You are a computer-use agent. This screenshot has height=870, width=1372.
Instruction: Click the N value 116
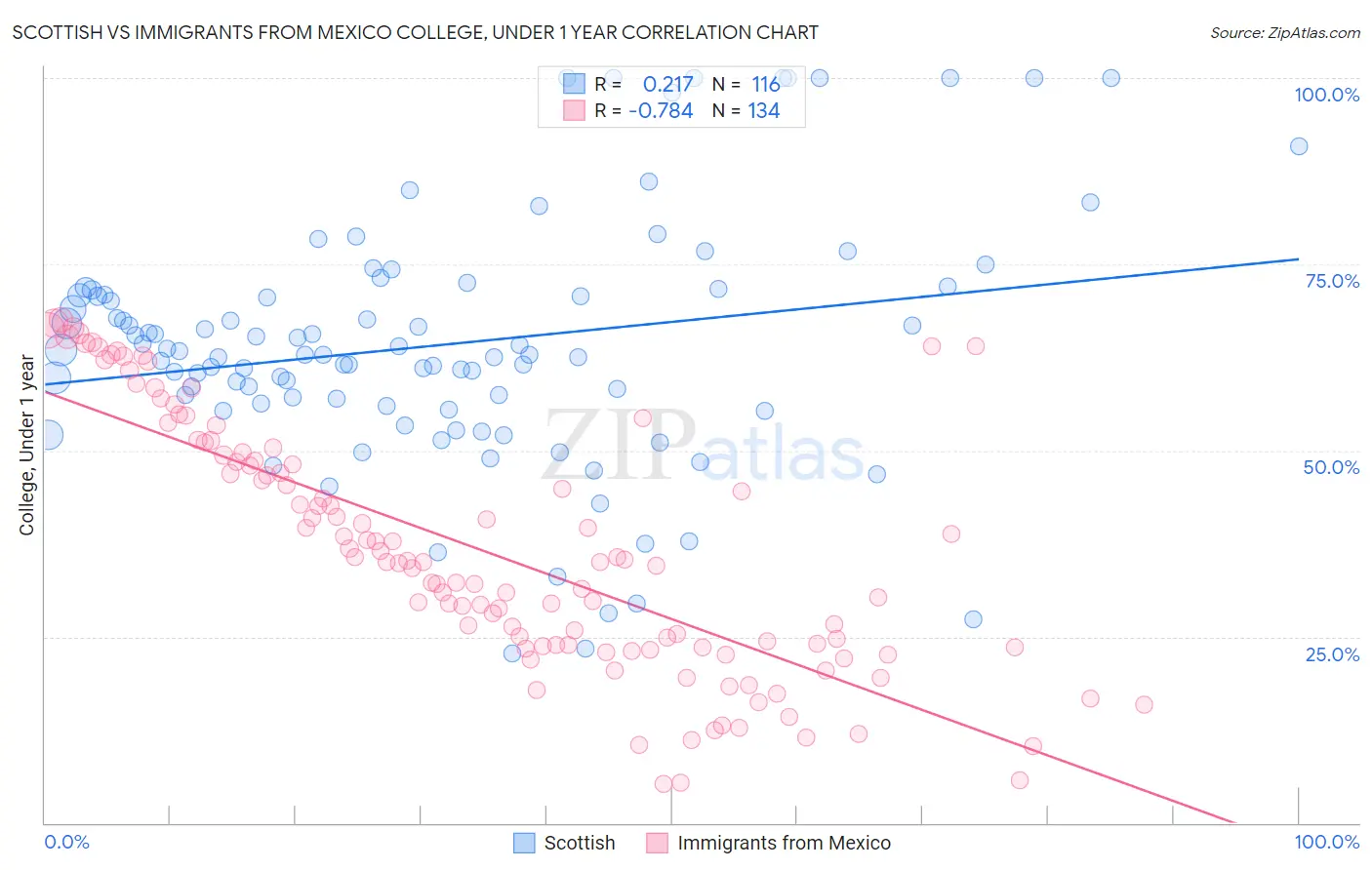point(765,84)
